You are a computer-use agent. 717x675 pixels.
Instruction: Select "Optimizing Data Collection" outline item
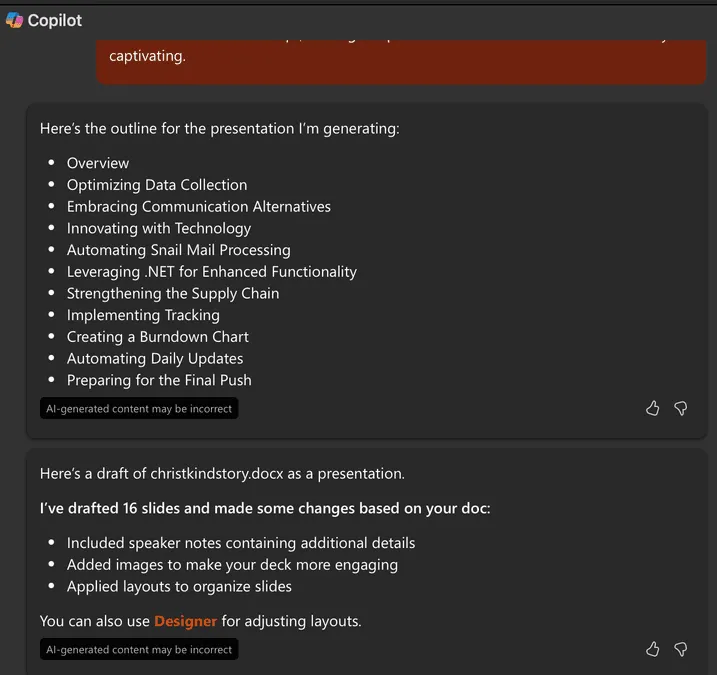pos(157,185)
